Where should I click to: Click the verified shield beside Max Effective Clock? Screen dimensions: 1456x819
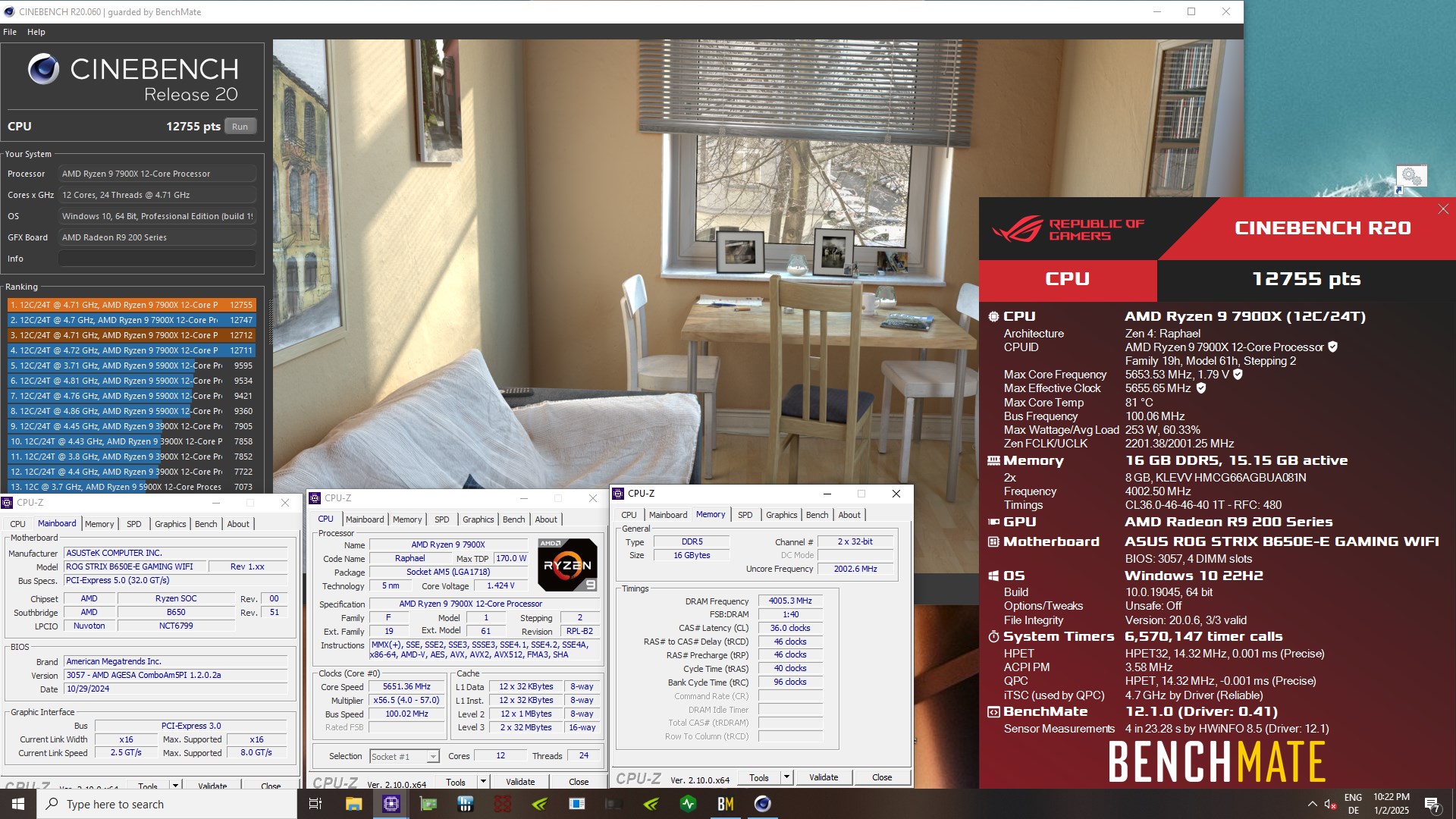[1200, 388]
